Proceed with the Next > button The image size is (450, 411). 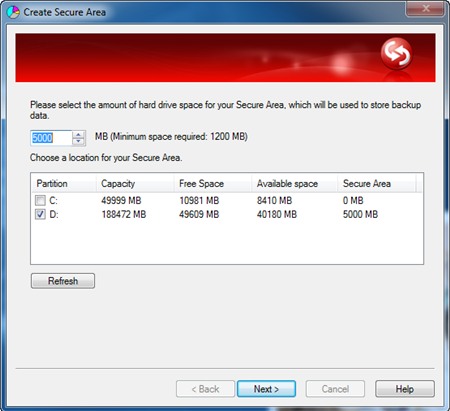(x=266, y=389)
